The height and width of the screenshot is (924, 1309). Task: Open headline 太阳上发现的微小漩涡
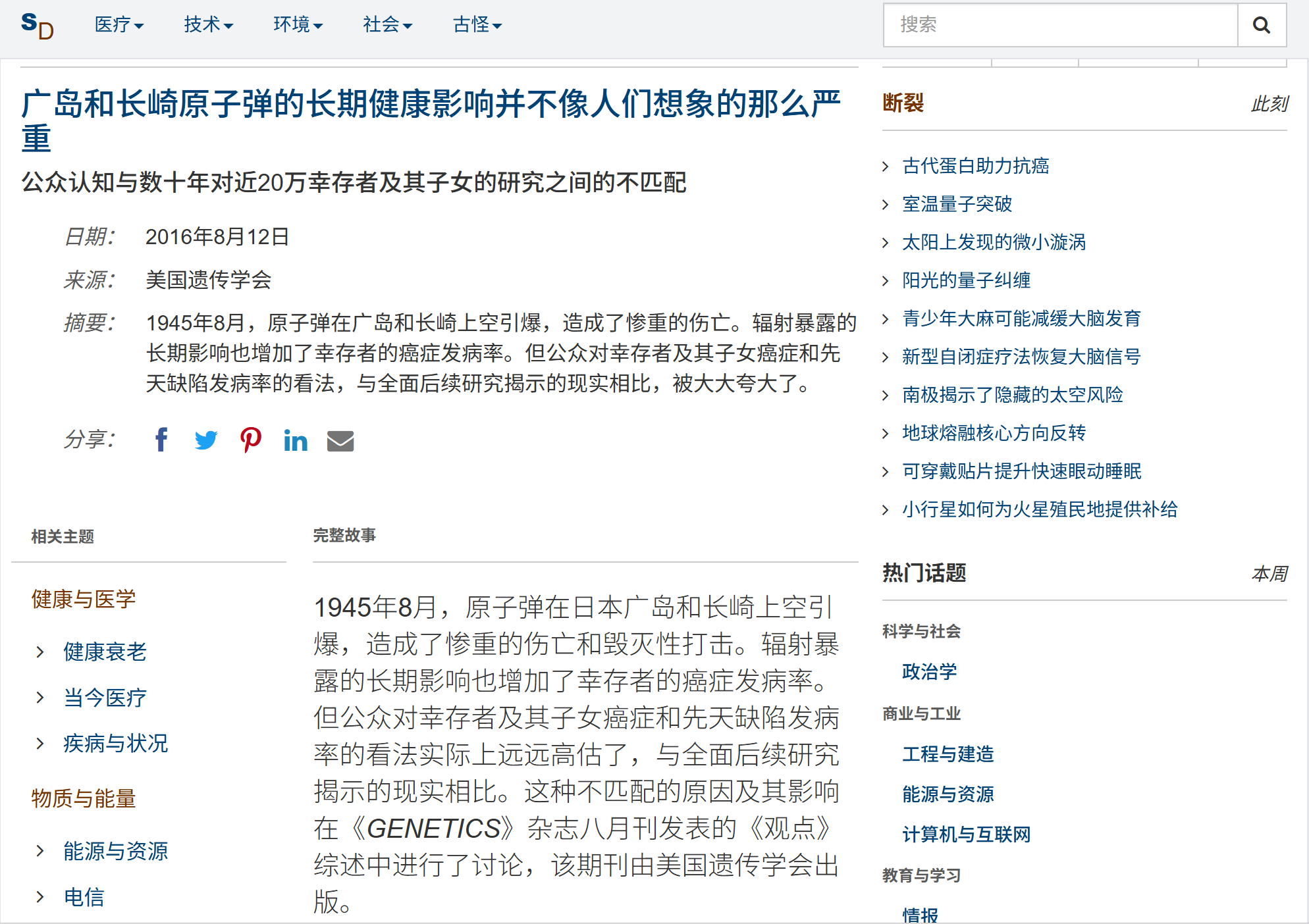coord(994,242)
